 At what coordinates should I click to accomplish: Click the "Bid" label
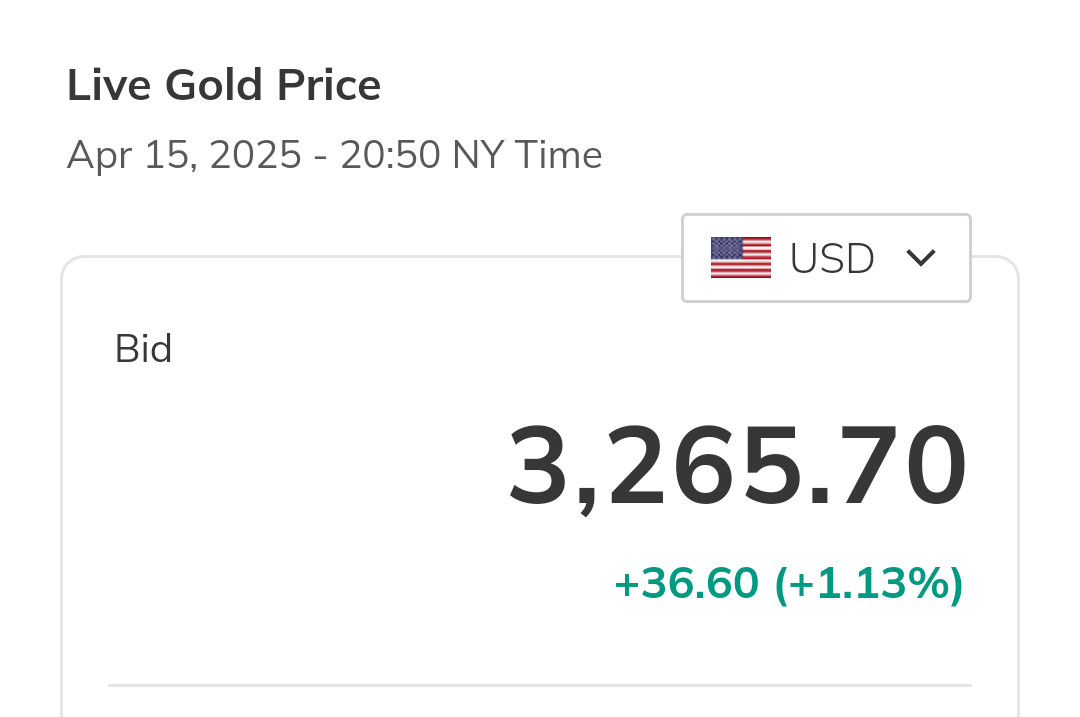click(x=144, y=349)
